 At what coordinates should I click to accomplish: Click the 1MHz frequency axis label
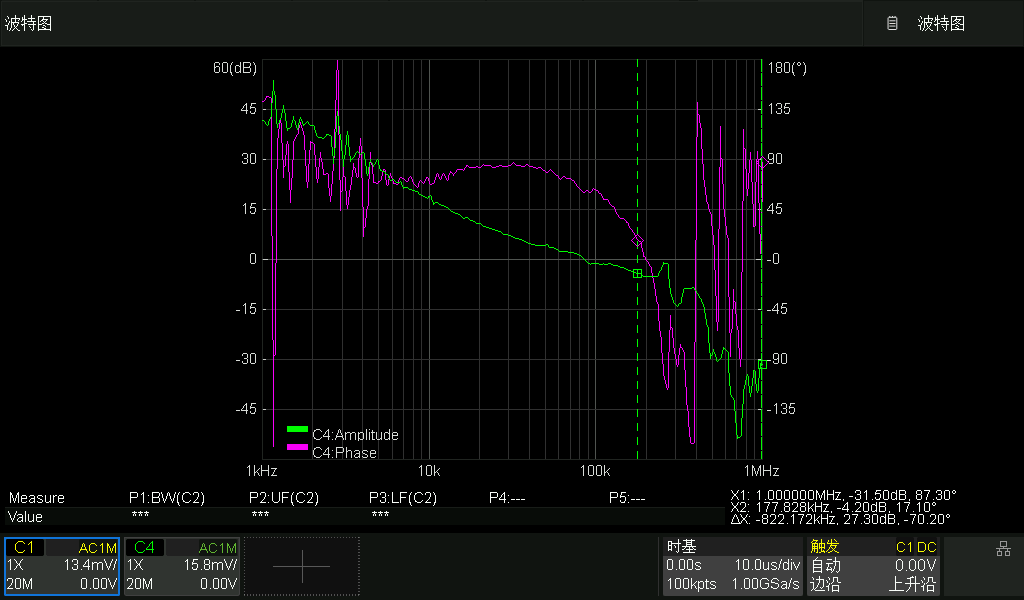[761, 471]
